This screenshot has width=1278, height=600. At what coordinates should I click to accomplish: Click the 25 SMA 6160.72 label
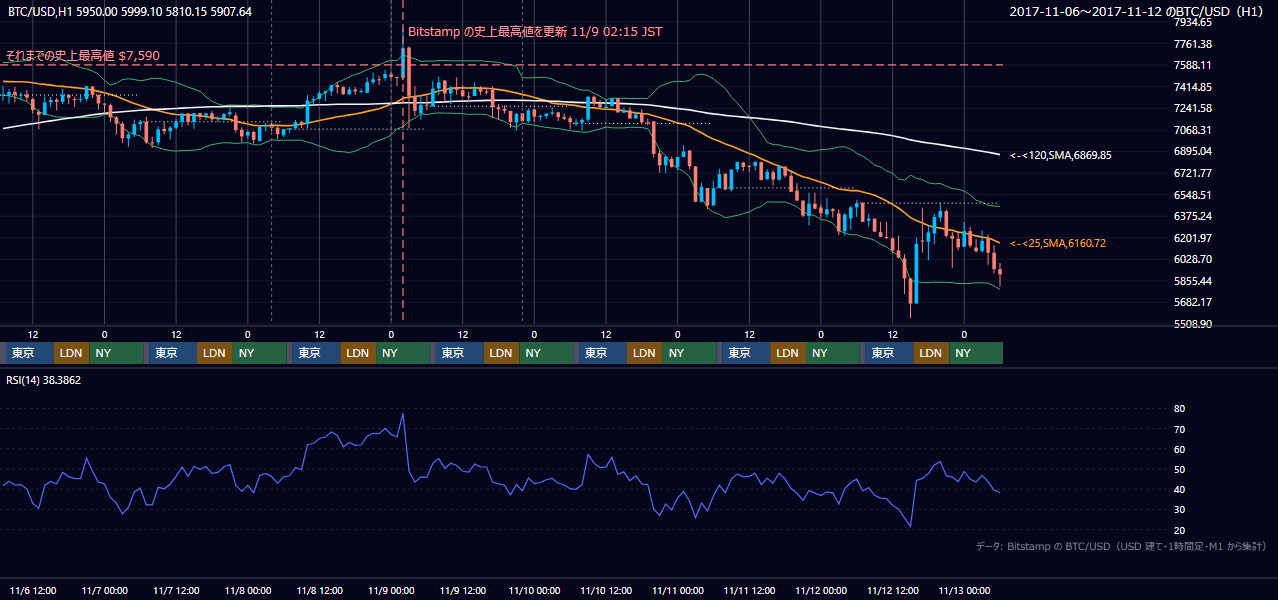tap(1058, 243)
